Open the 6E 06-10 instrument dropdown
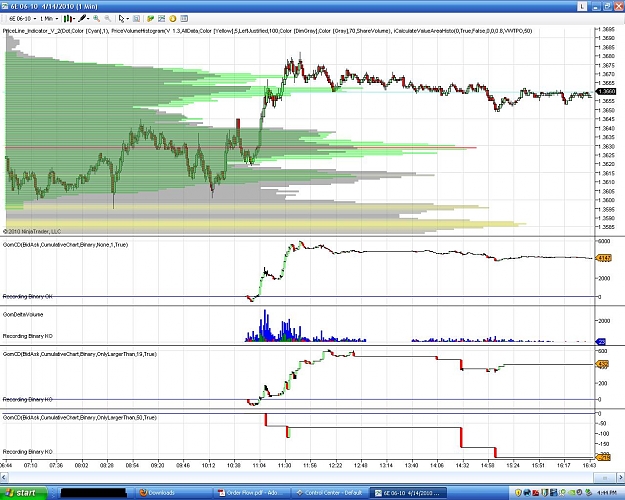The height and width of the screenshot is (500, 625). 23,18
